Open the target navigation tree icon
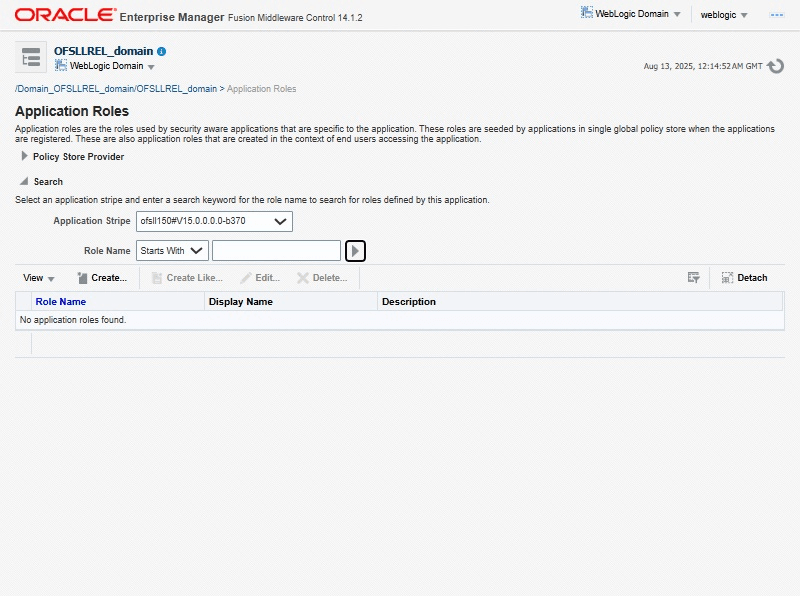The width and height of the screenshot is (800, 596). coord(31,57)
